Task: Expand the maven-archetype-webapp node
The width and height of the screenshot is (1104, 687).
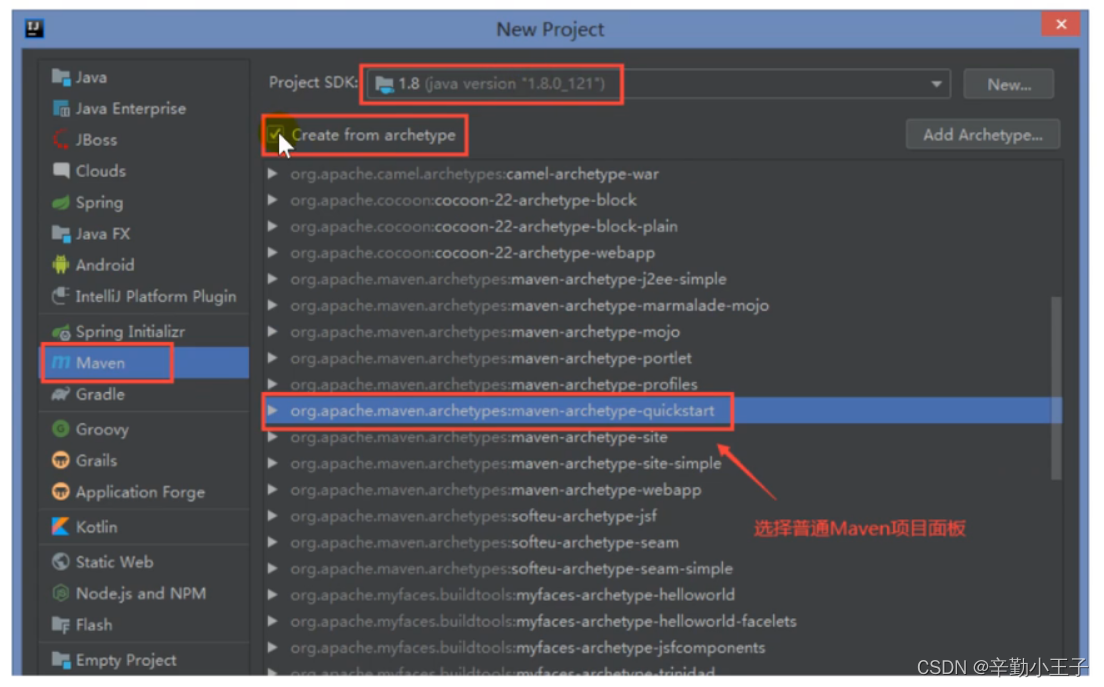Action: pyautogui.click(x=272, y=489)
